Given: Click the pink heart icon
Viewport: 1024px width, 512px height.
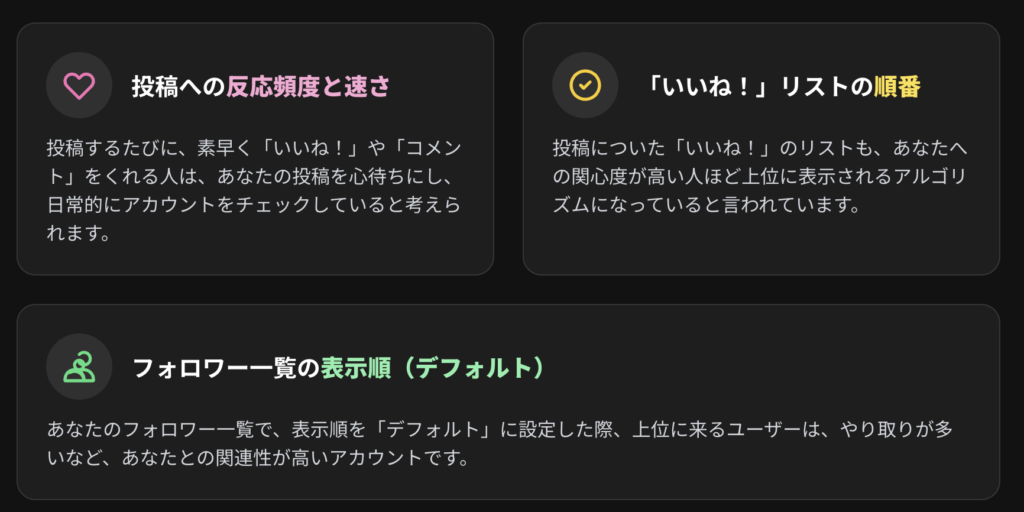Looking at the screenshot, I should (79, 86).
